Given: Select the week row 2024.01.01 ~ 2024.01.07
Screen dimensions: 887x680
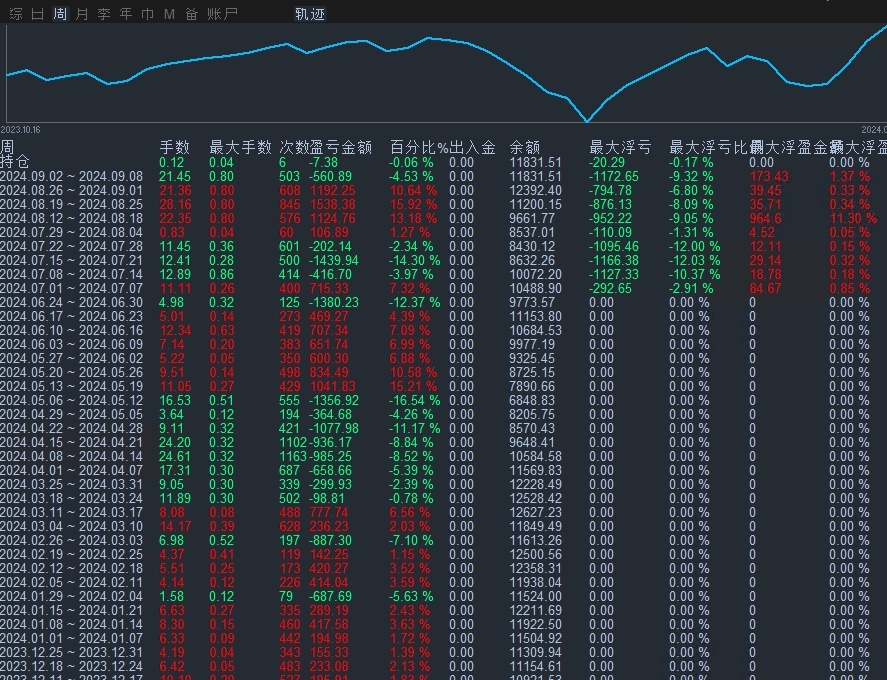Looking at the screenshot, I should [444, 639].
